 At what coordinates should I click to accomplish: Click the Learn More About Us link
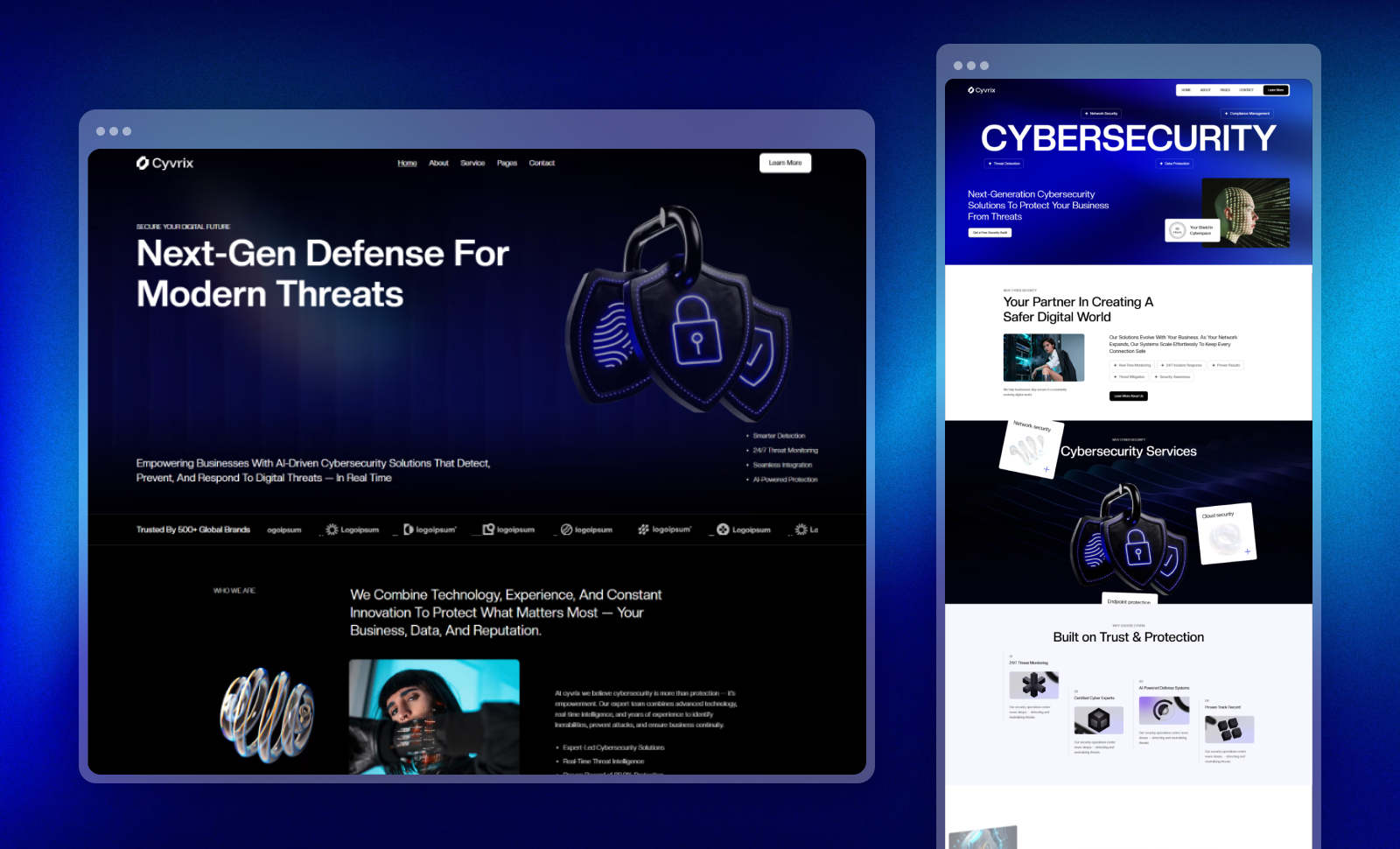pos(1130,396)
